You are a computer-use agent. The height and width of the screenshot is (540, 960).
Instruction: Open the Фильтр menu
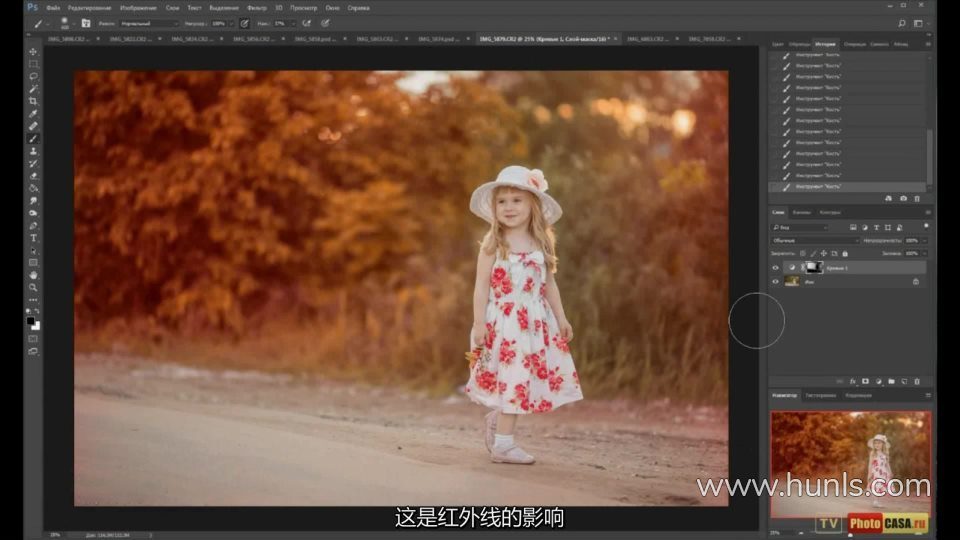click(257, 8)
